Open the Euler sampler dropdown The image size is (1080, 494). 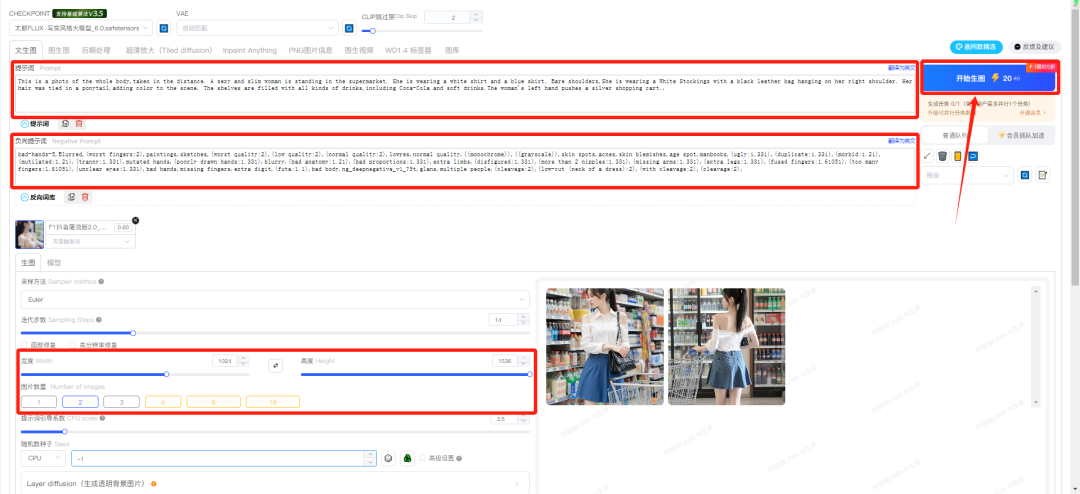(275, 300)
